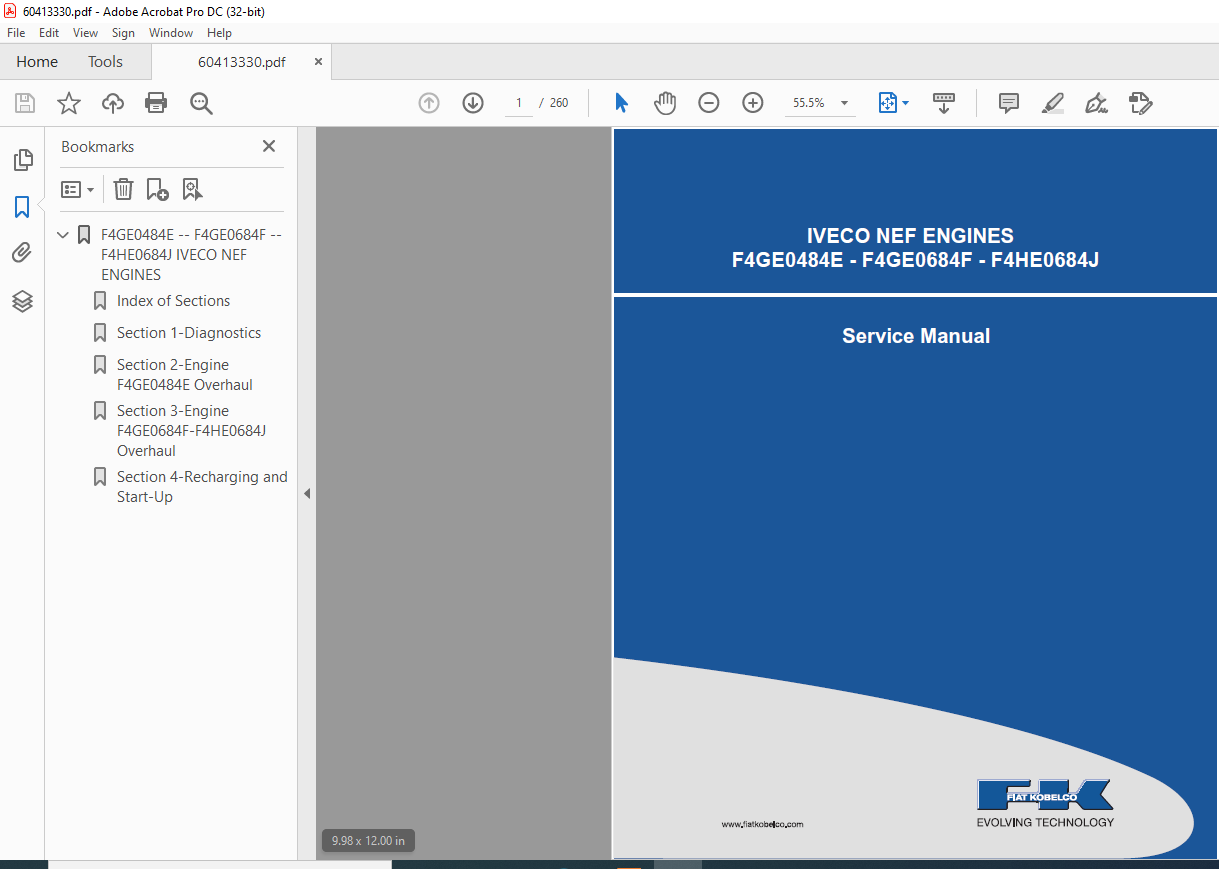
Task: Open the attachments paperclip panel
Action: click(22, 253)
